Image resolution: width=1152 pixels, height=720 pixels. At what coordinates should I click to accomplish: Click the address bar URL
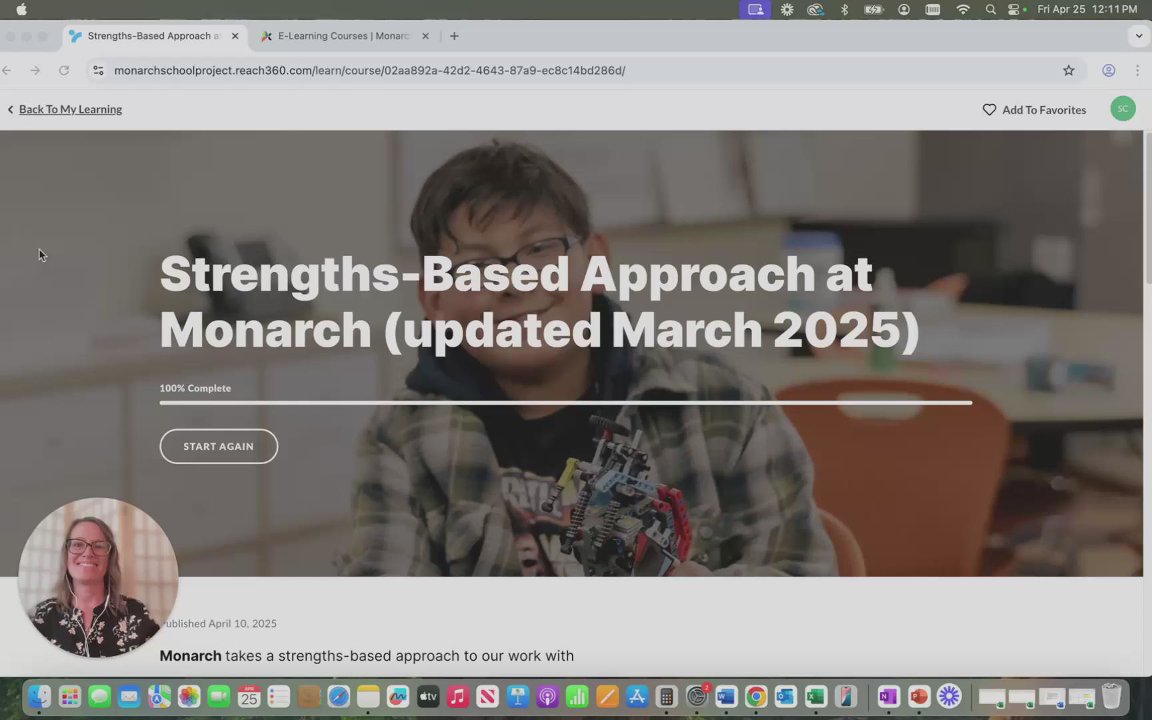(370, 71)
